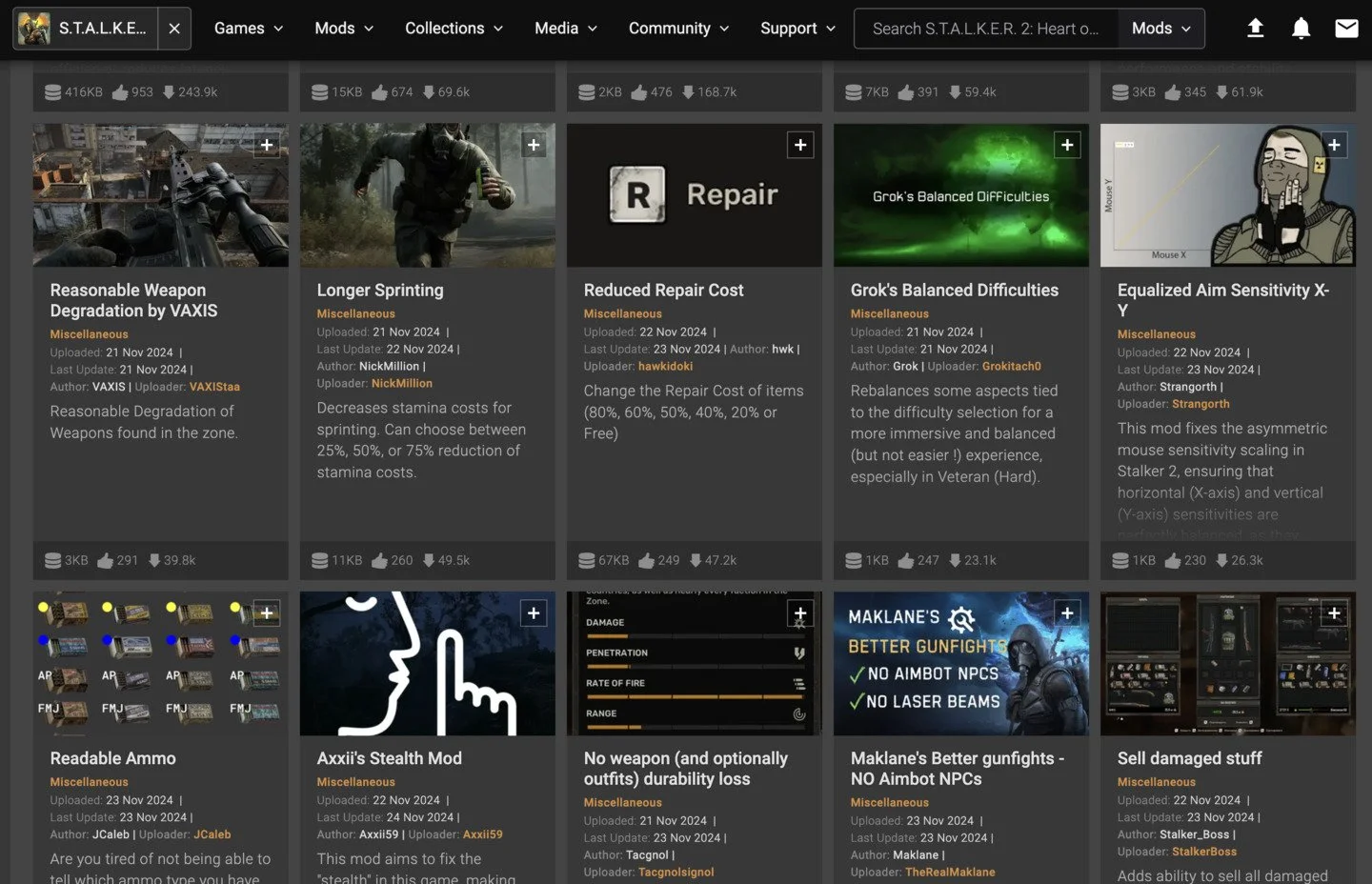Open the Reduced Repair Cost mod page

(x=663, y=290)
